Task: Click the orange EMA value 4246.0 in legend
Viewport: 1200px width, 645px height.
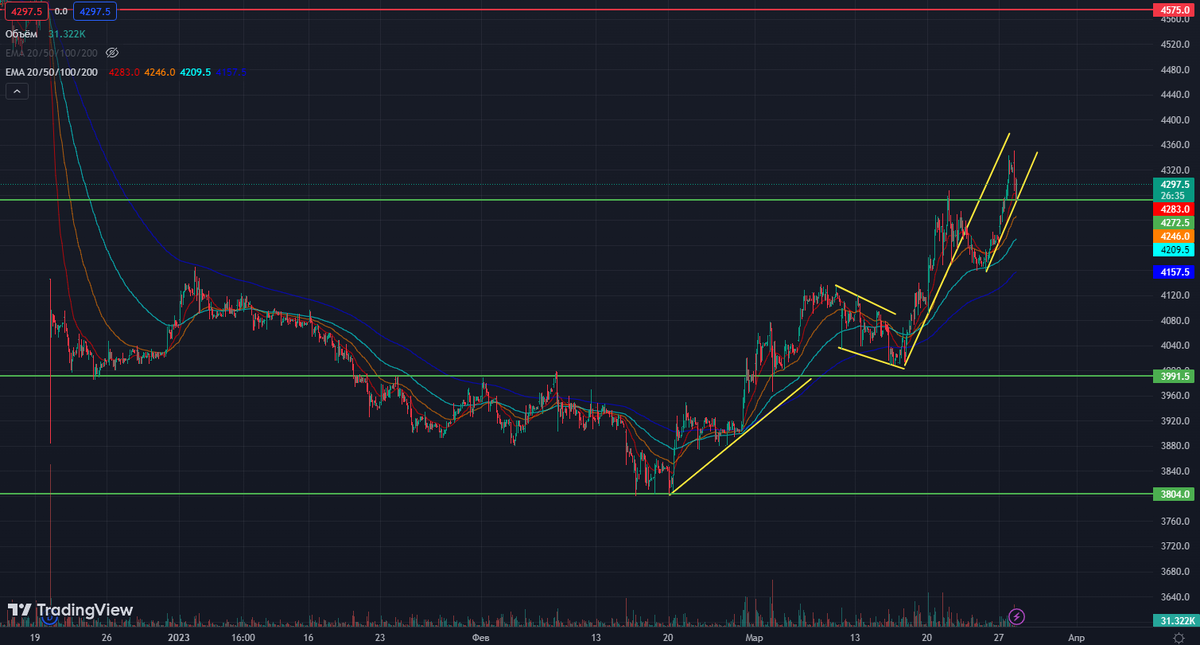Action: [x=159, y=72]
